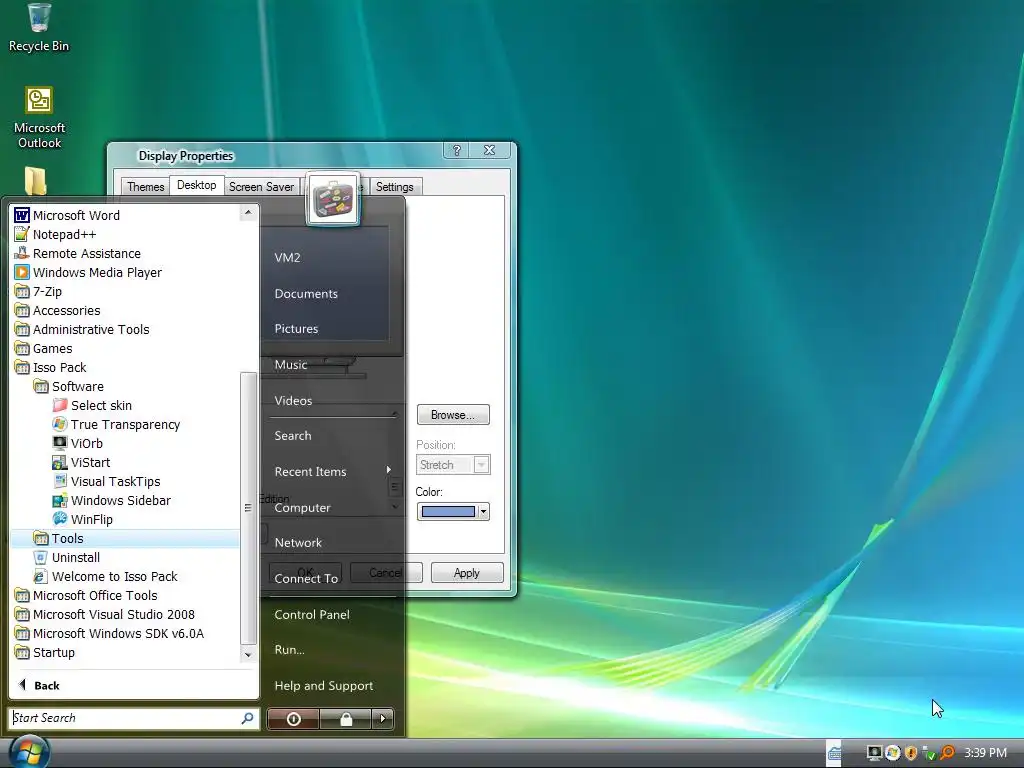
Task: Switch to the Desktop tab
Action: point(197,185)
